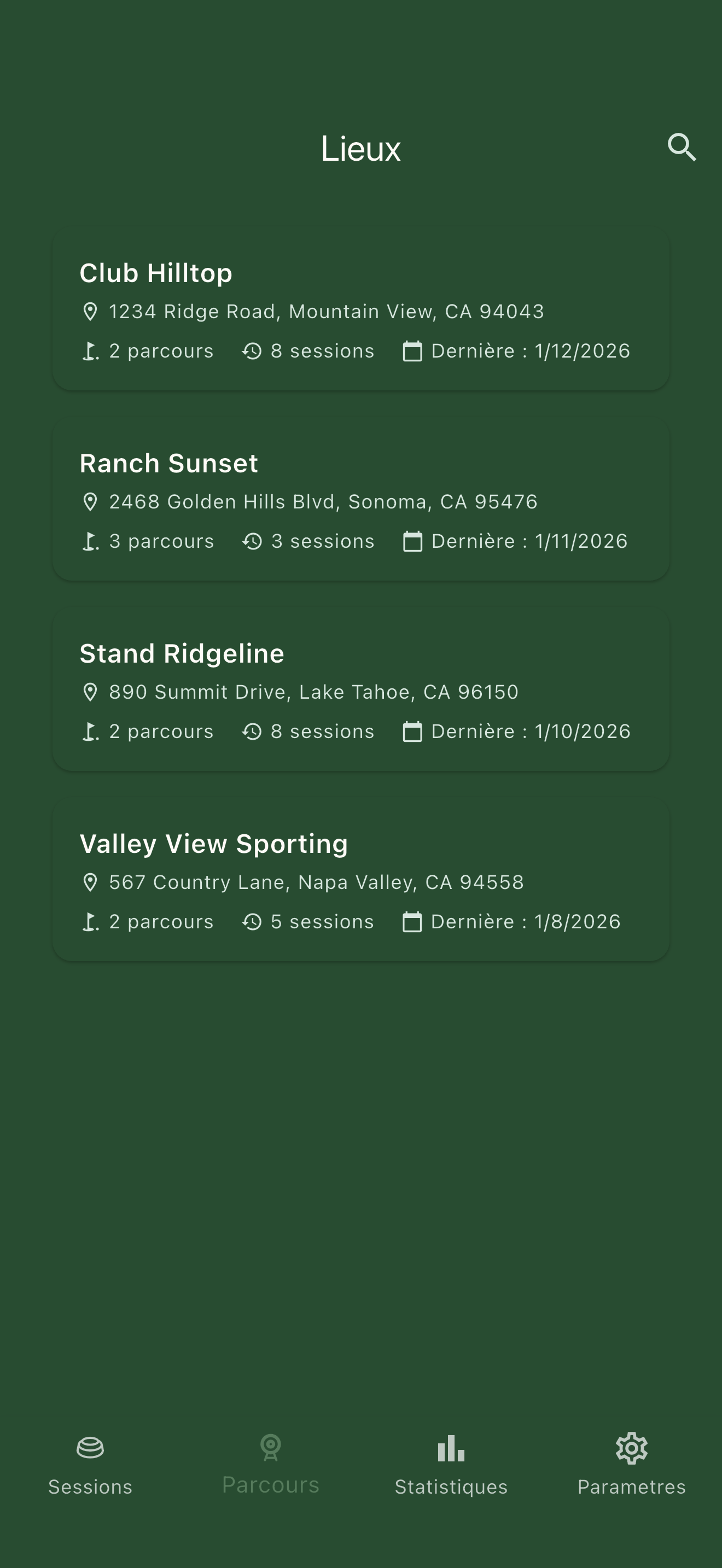722x1568 pixels.
Task: Open the Club Hilltop venue card
Action: 360,311
